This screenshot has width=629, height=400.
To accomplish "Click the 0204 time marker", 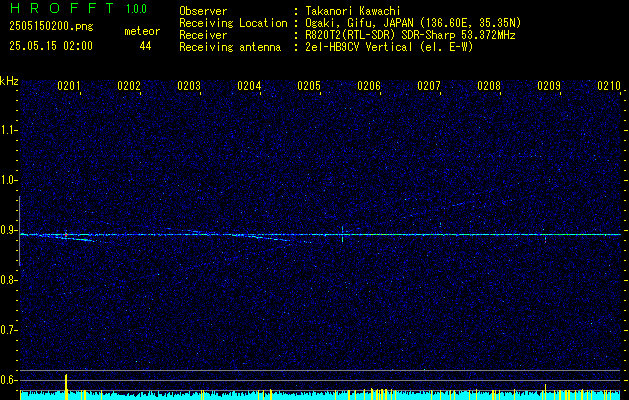I will coord(249,86).
